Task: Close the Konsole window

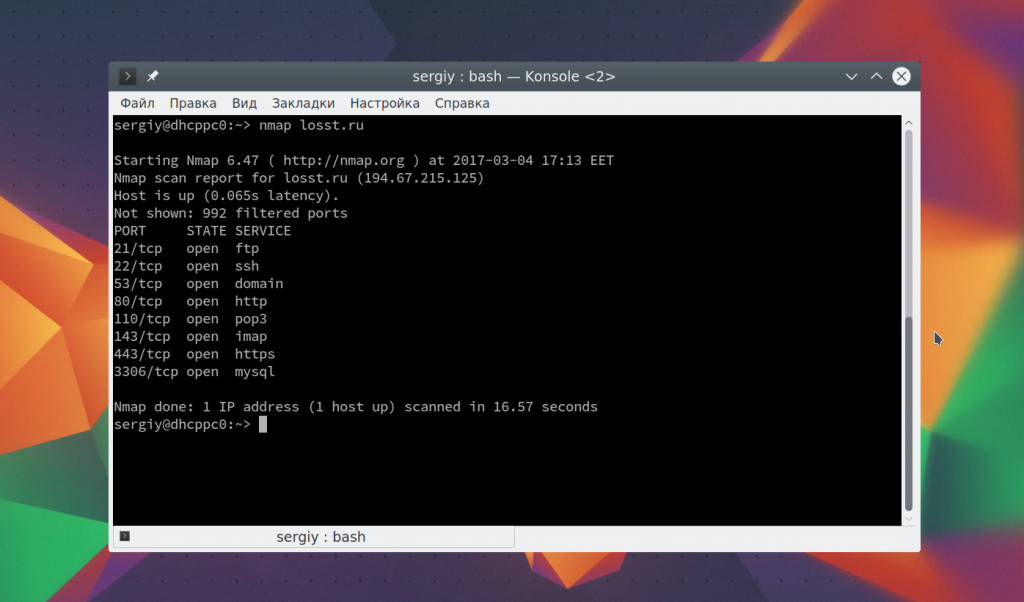Action: (x=901, y=76)
